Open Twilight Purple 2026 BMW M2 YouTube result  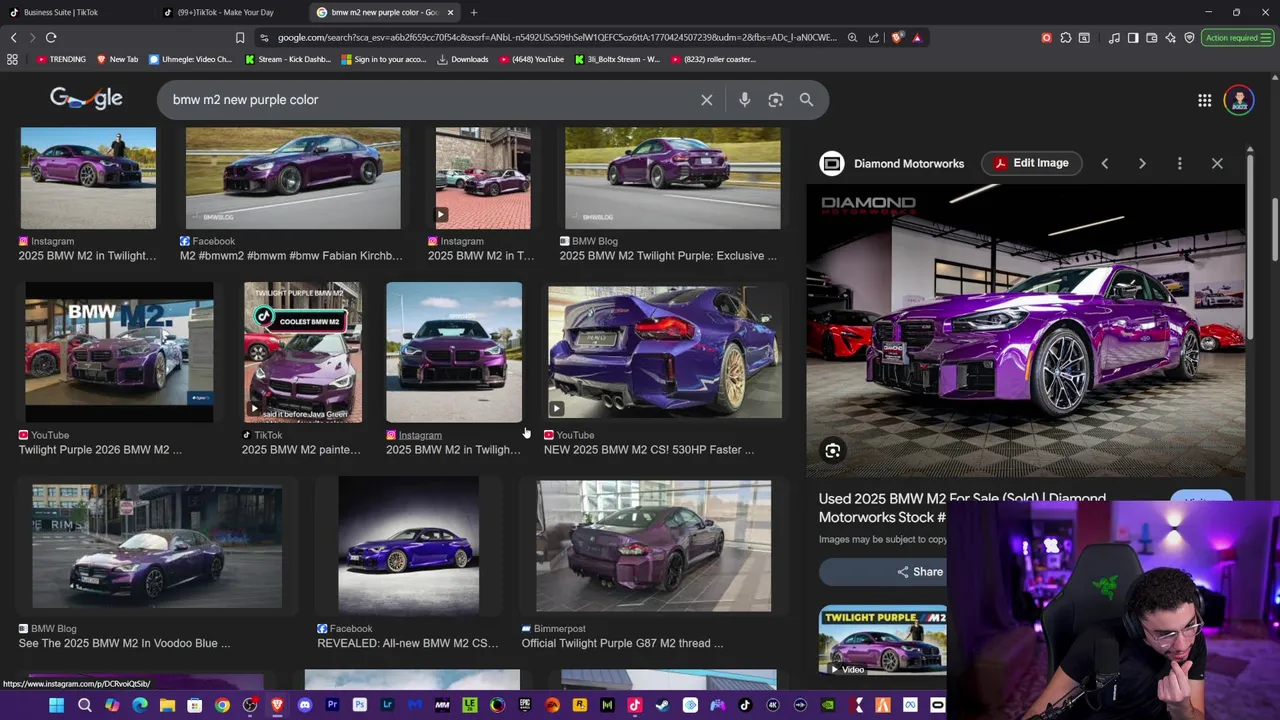click(x=119, y=352)
